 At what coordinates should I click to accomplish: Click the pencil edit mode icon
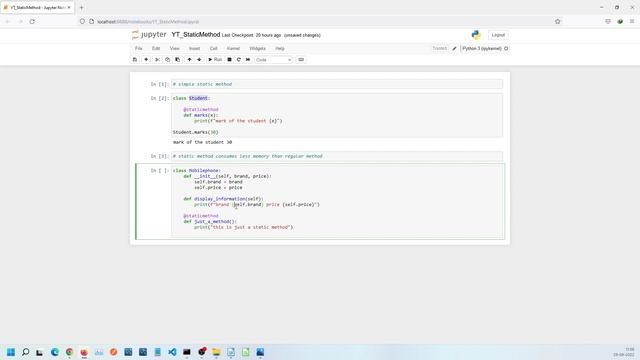tap(454, 49)
